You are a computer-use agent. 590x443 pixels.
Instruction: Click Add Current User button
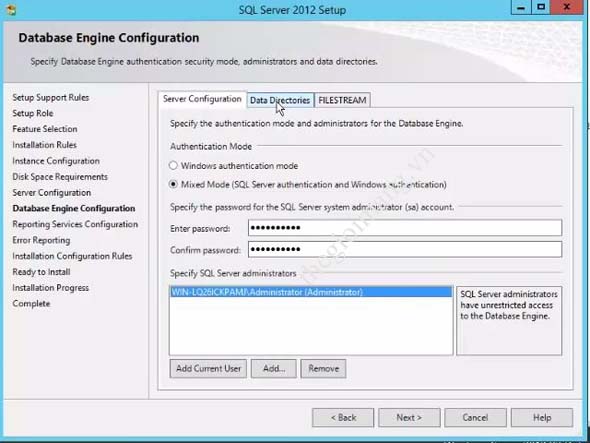pyautogui.click(x=208, y=368)
